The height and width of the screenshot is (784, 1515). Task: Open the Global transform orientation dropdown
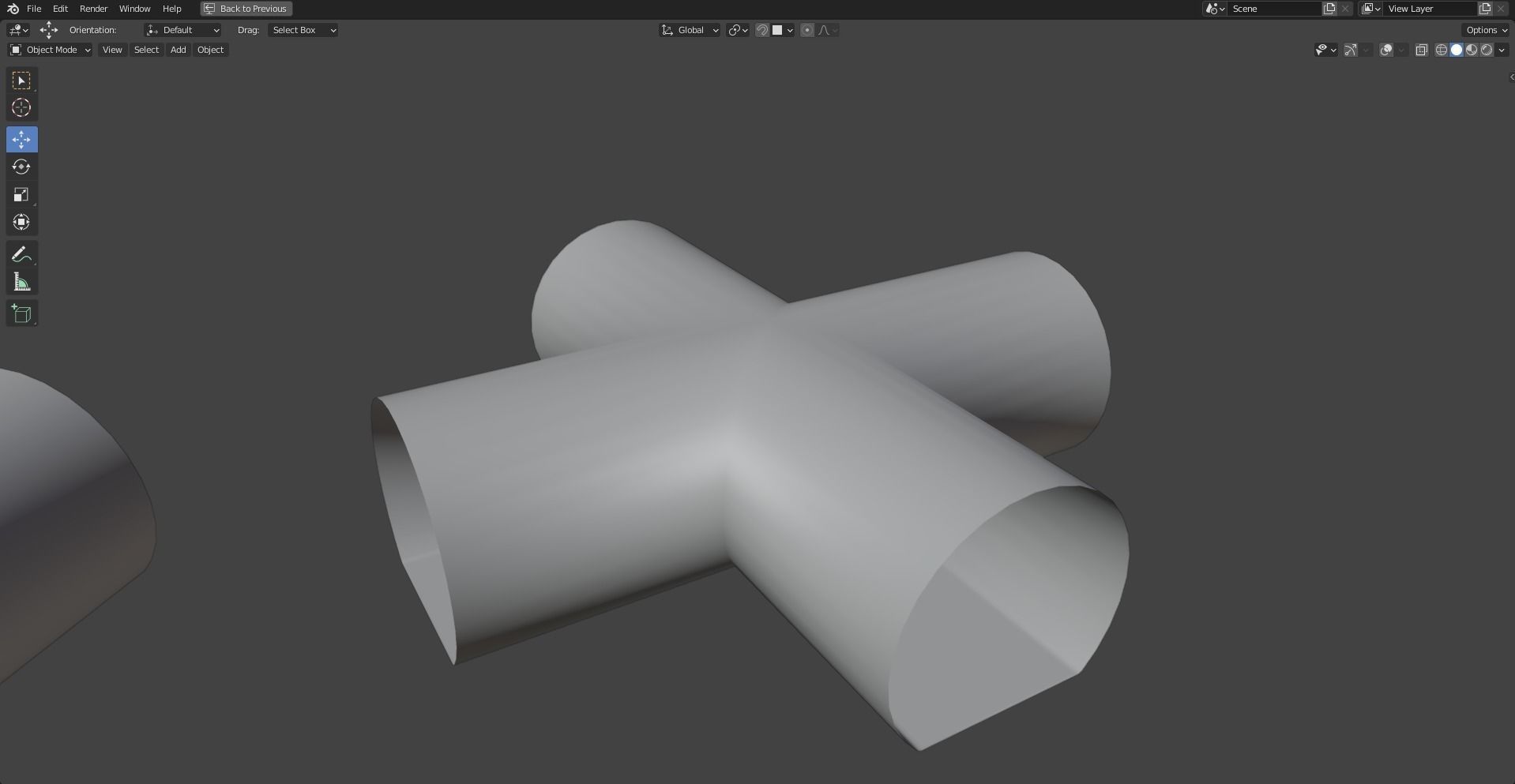pyautogui.click(x=690, y=30)
